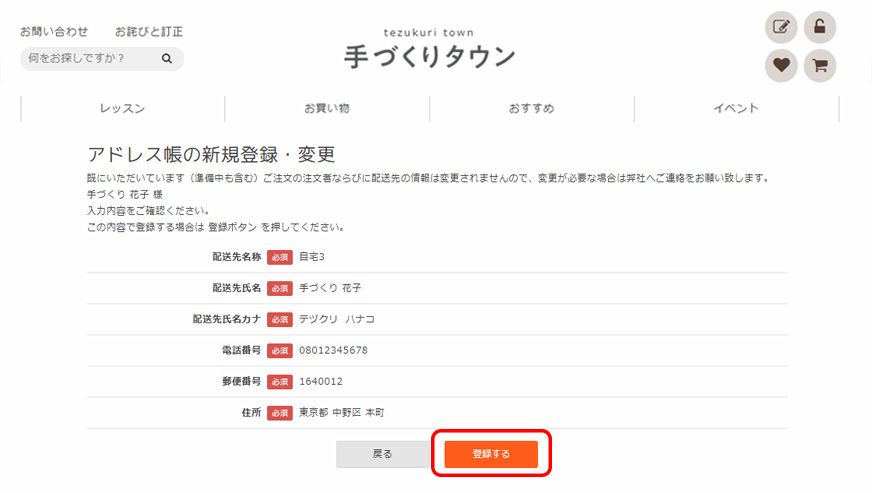This screenshot has width=872, height=493.
Task: Click the phone number value 08012345678
Action: tap(334, 350)
